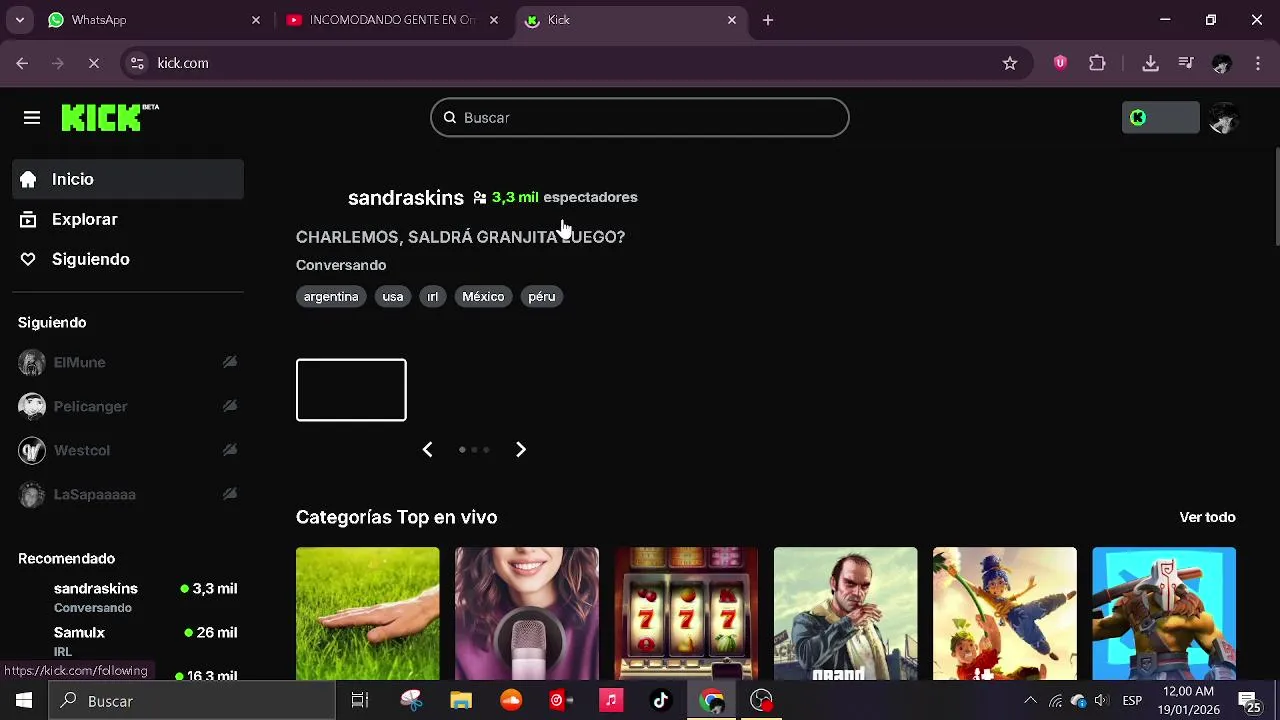The width and height of the screenshot is (1280, 720).
Task: Click the Conversando category link
Action: (341, 265)
